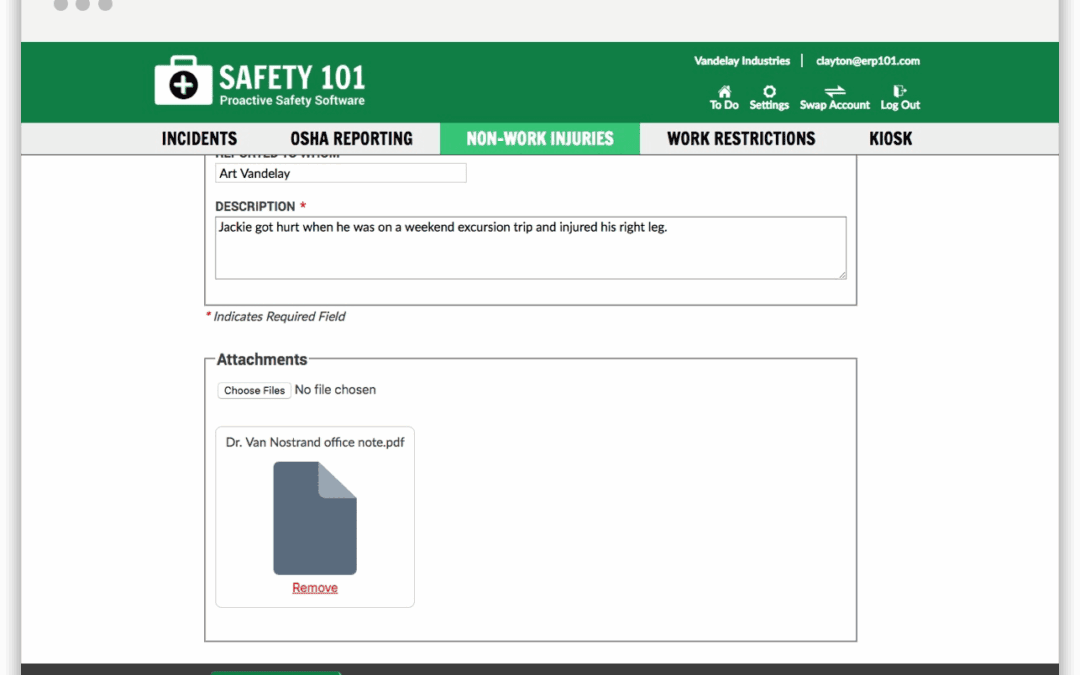Image resolution: width=1080 pixels, height=675 pixels.
Task: Focus the field containing Art Vandelay
Action: tap(340, 173)
